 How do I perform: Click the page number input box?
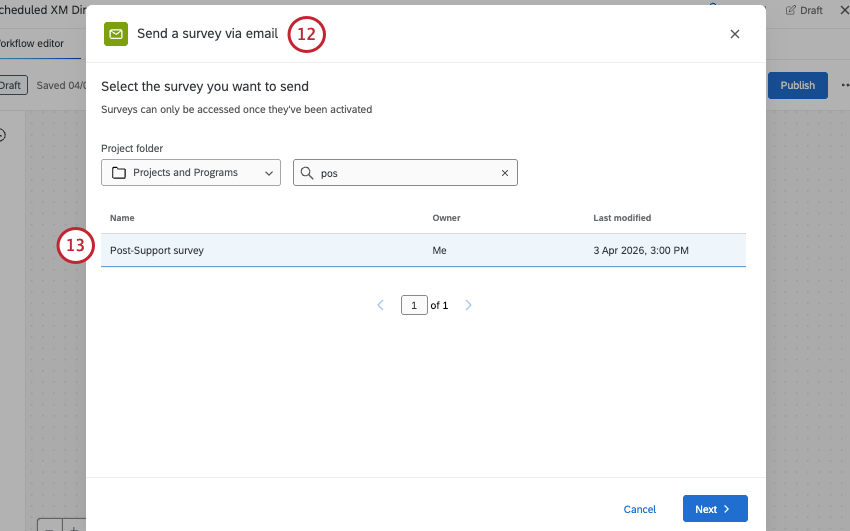point(414,305)
